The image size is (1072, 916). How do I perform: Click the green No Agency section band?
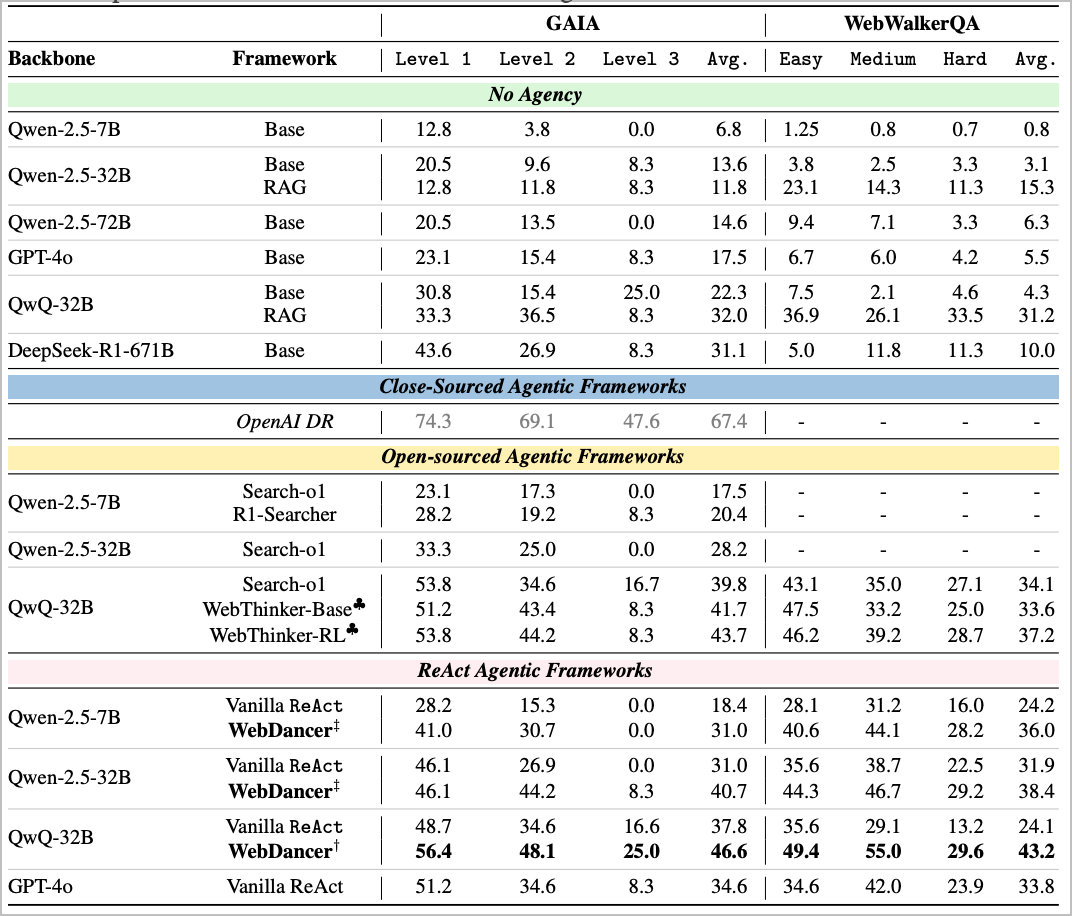point(533,94)
